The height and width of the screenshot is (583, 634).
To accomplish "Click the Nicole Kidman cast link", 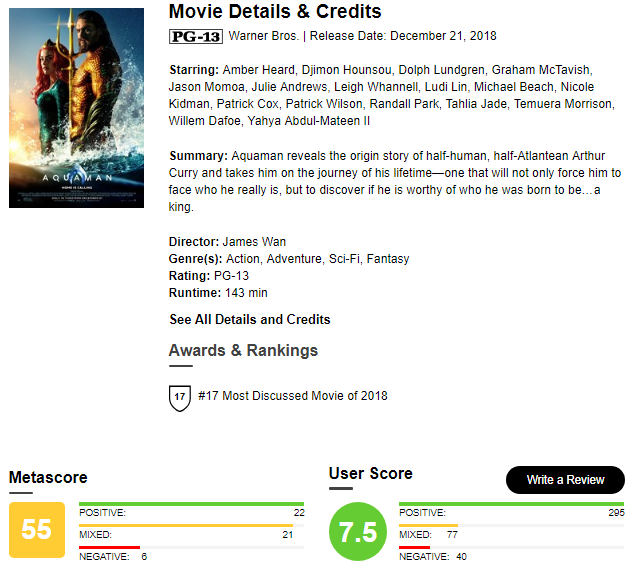I will pos(381,95).
